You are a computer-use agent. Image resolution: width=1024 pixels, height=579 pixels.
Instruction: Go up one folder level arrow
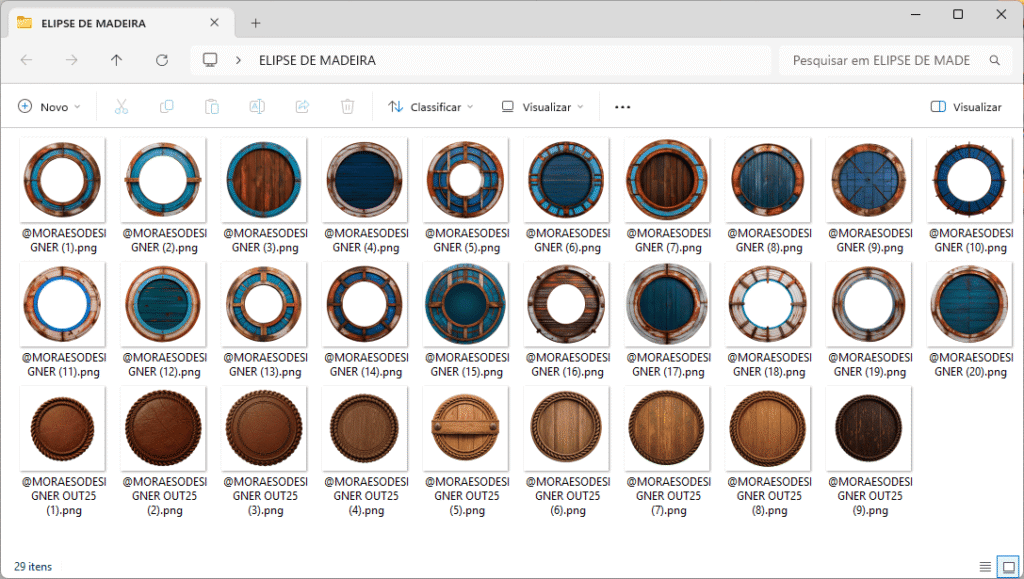[116, 60]
